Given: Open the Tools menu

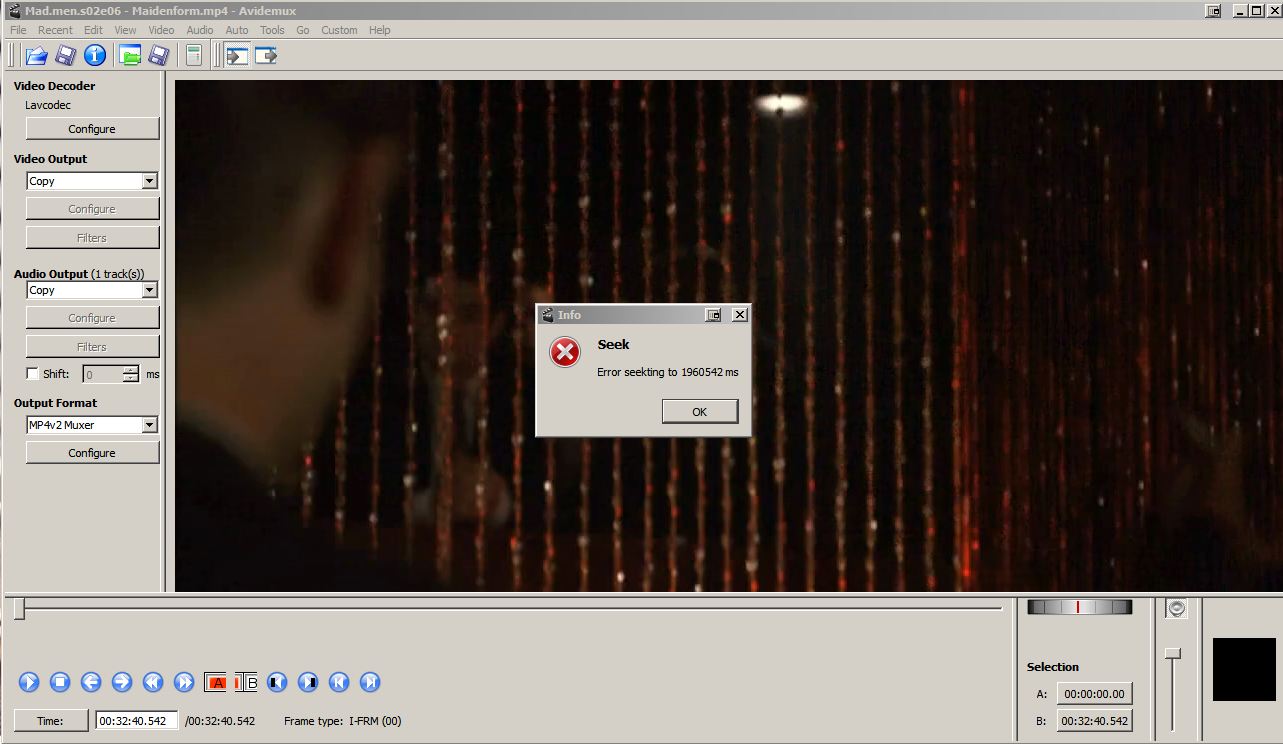Looking at the screenshot, I should tap(272, 30).
